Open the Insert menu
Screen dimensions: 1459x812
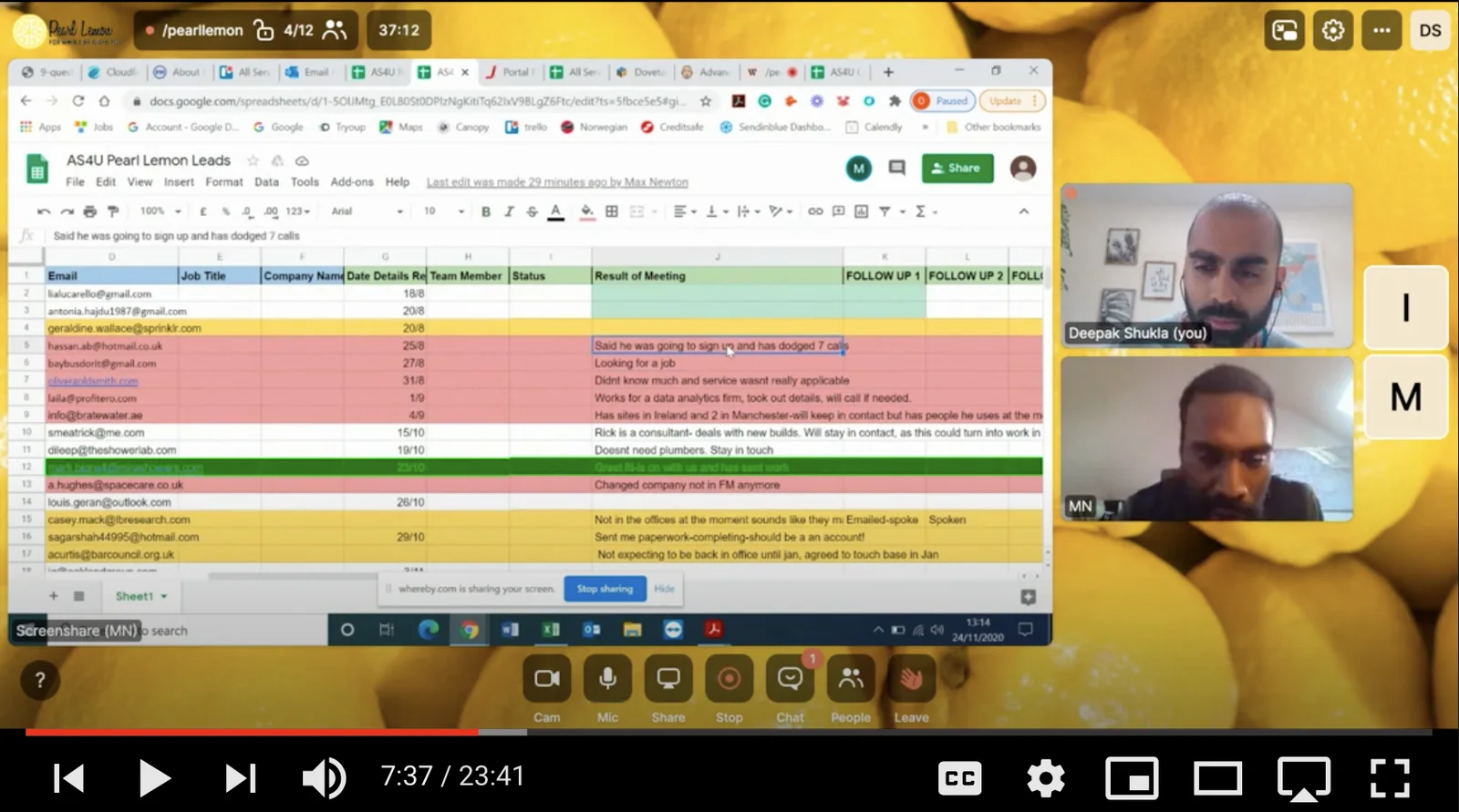pos(179,182)
